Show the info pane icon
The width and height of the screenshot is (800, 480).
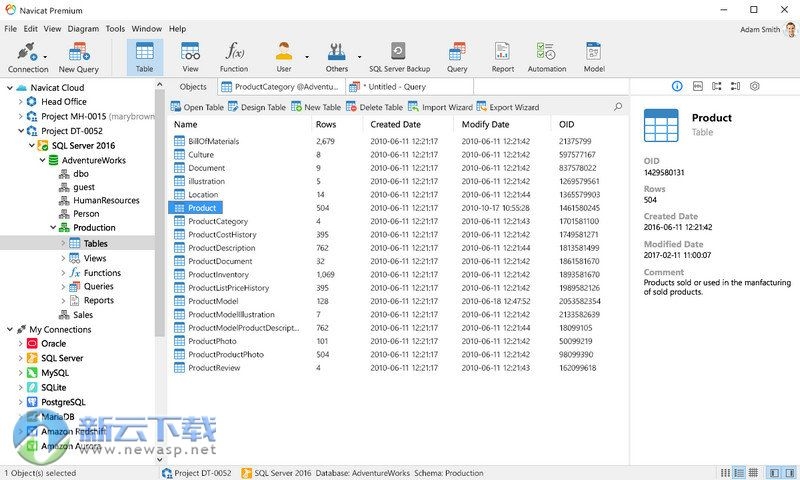pyautogui.click(x=677, y=86)
